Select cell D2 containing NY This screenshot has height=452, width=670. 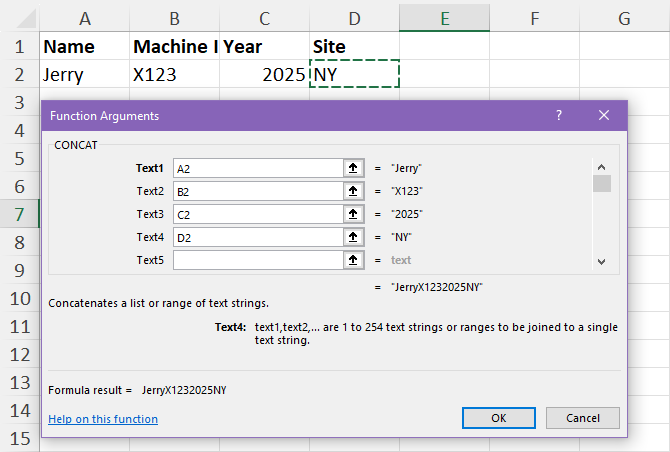click(354, 74)
